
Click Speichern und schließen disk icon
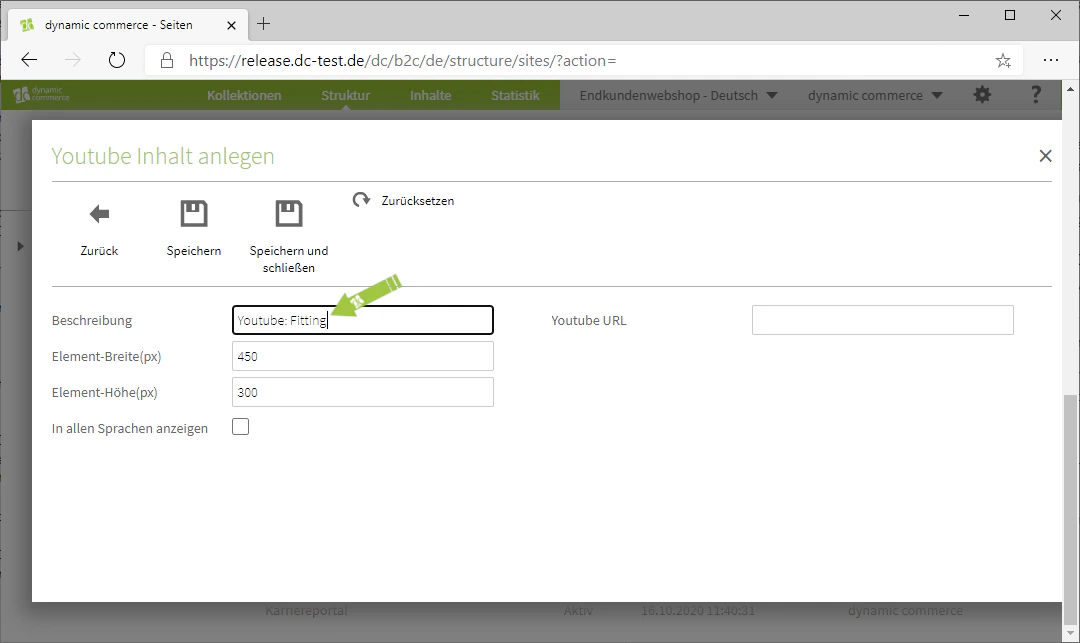[x=289, y=213]
